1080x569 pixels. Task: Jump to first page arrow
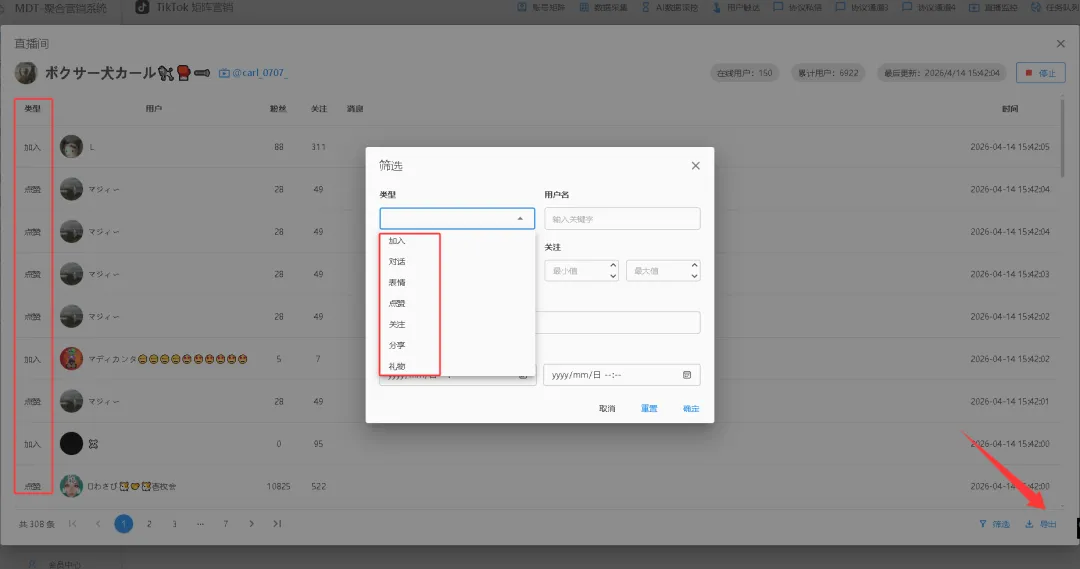[x=72, y=524]
